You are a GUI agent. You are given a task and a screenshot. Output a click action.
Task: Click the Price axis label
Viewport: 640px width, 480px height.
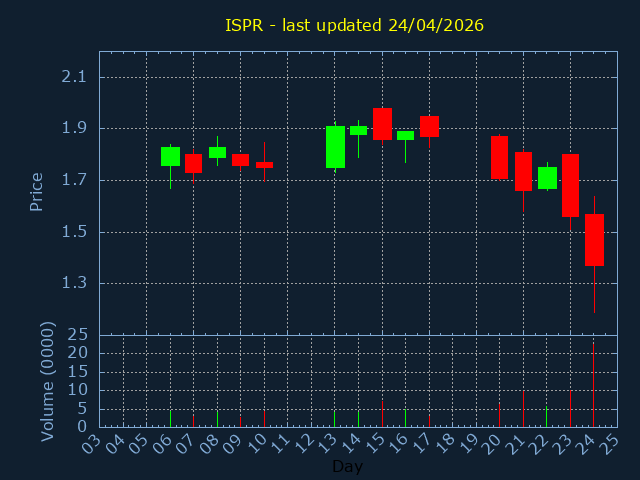point(36,192)
